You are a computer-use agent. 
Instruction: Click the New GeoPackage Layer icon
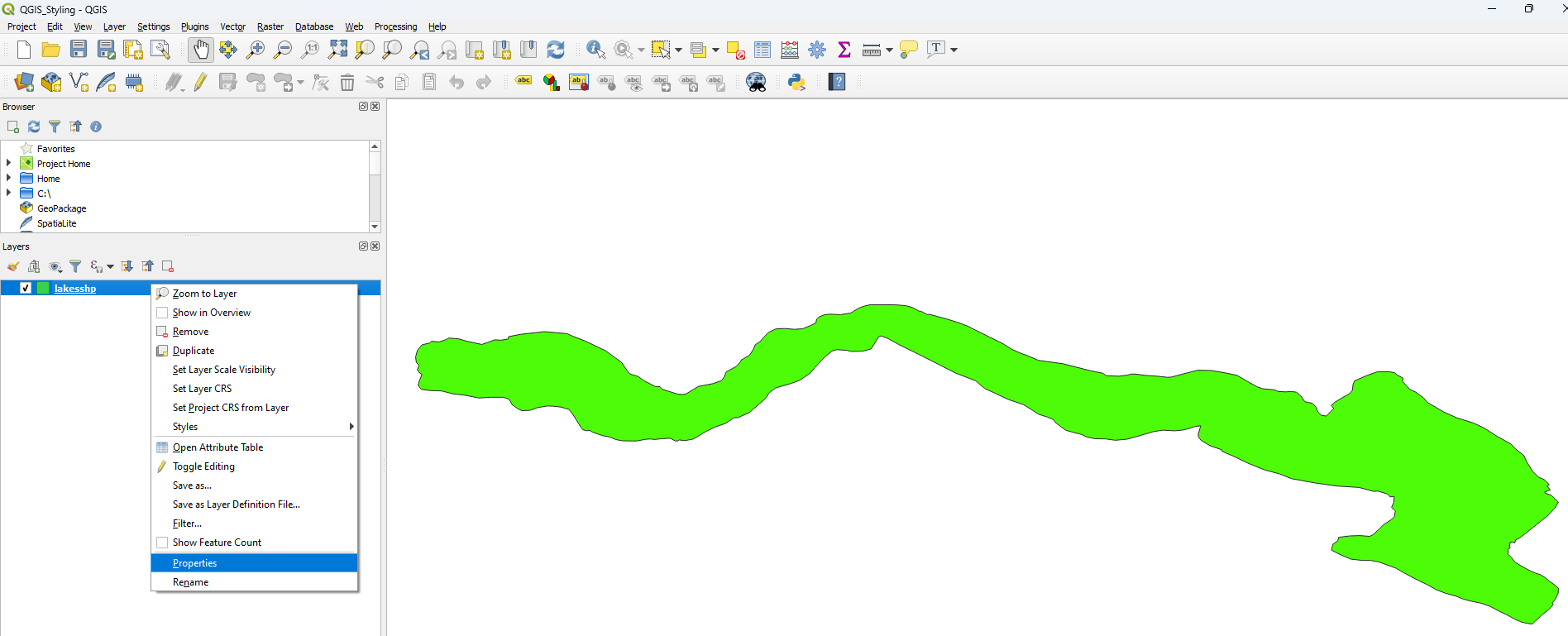51,82
